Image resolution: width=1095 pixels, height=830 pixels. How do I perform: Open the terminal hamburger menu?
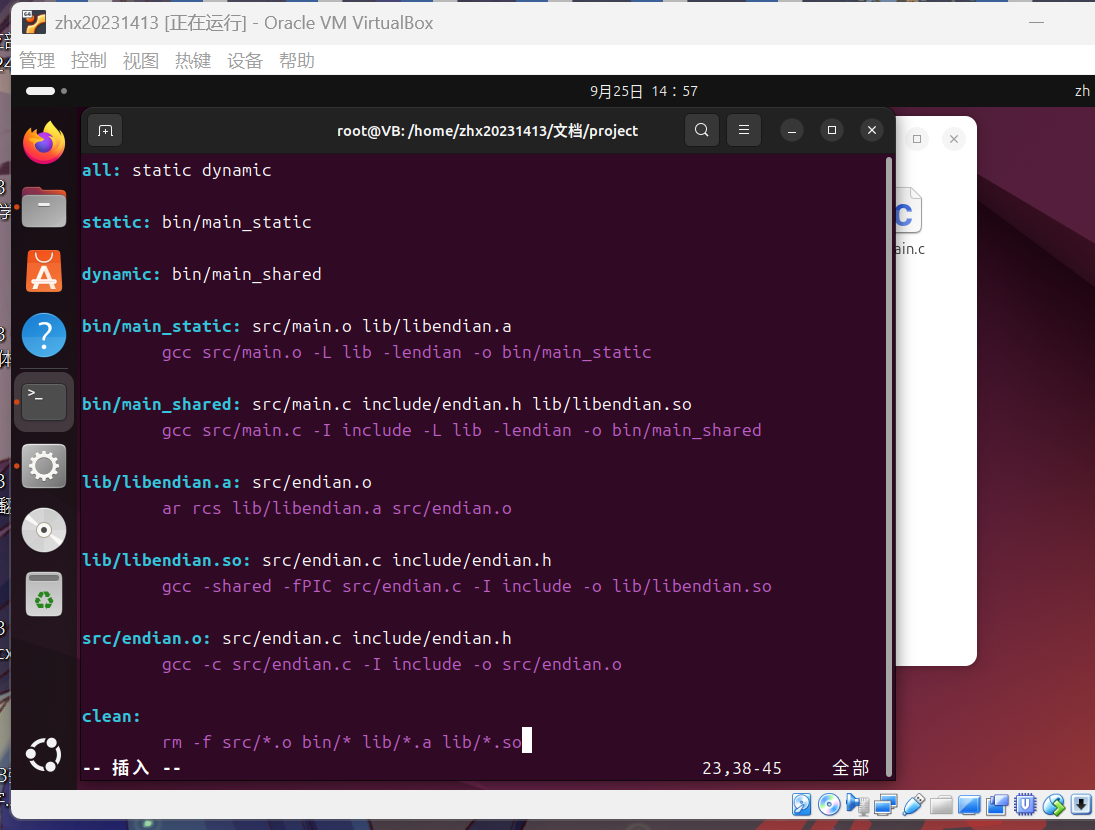click(744, 130)
